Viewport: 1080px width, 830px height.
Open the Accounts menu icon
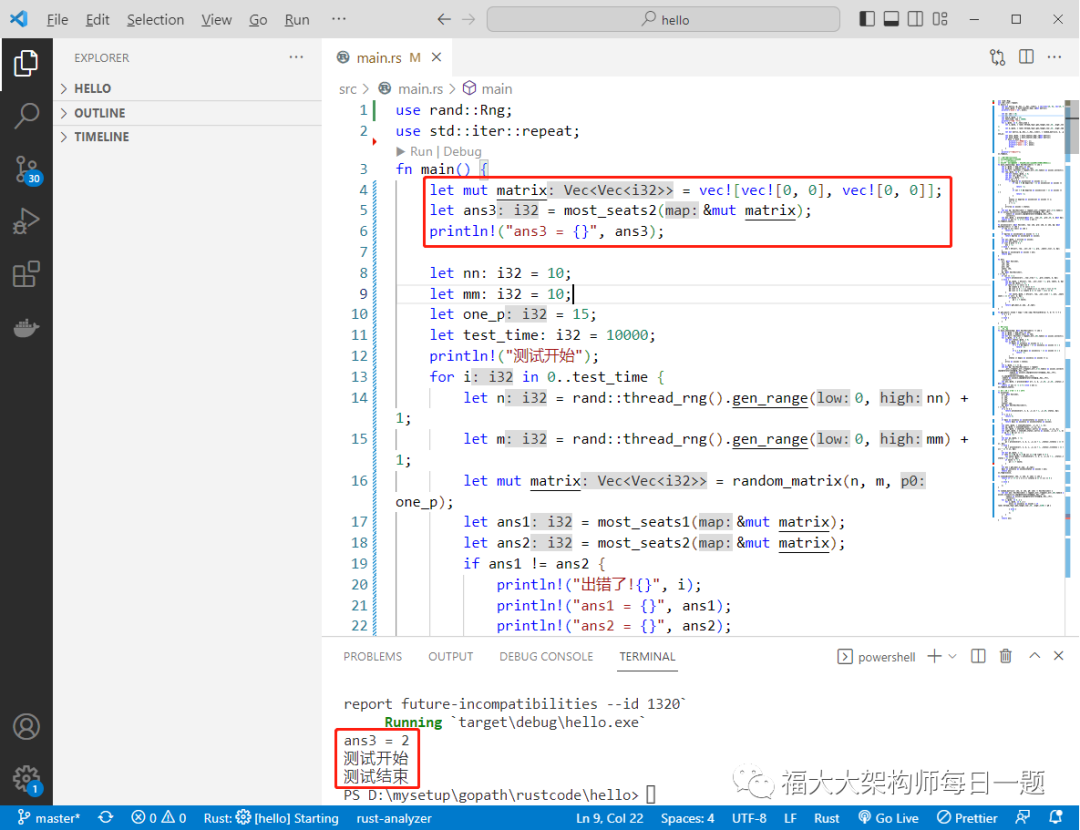[26, 727]
